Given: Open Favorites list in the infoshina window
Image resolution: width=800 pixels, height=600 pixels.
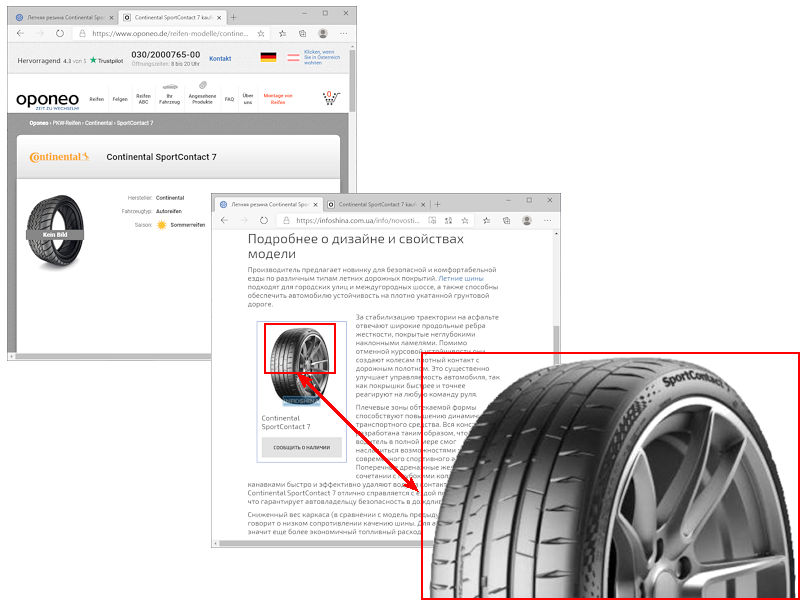Looking at the screenshot, I should [x=486, y=221].
